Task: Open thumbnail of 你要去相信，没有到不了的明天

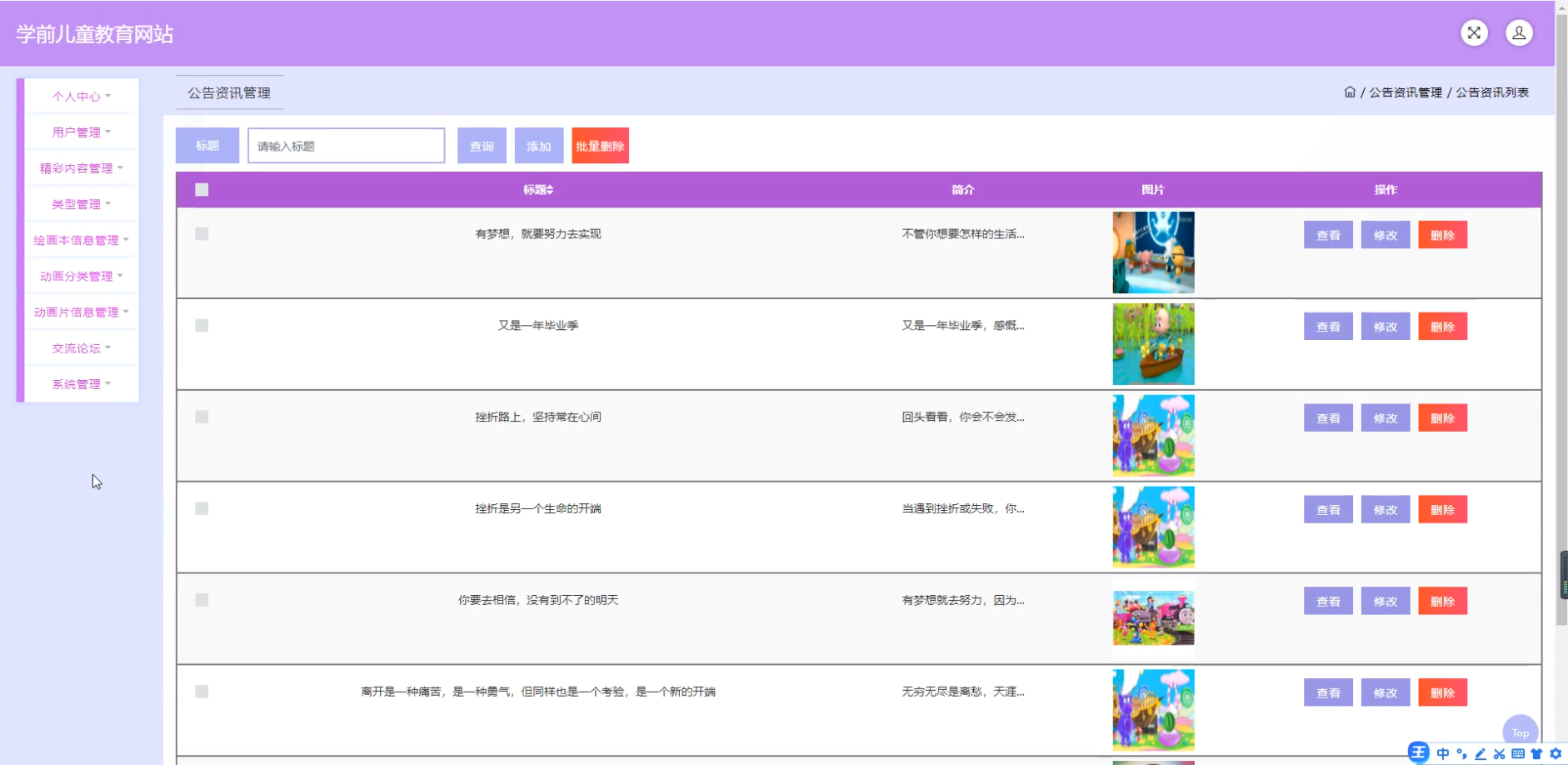Action: tap(1153, 618)
